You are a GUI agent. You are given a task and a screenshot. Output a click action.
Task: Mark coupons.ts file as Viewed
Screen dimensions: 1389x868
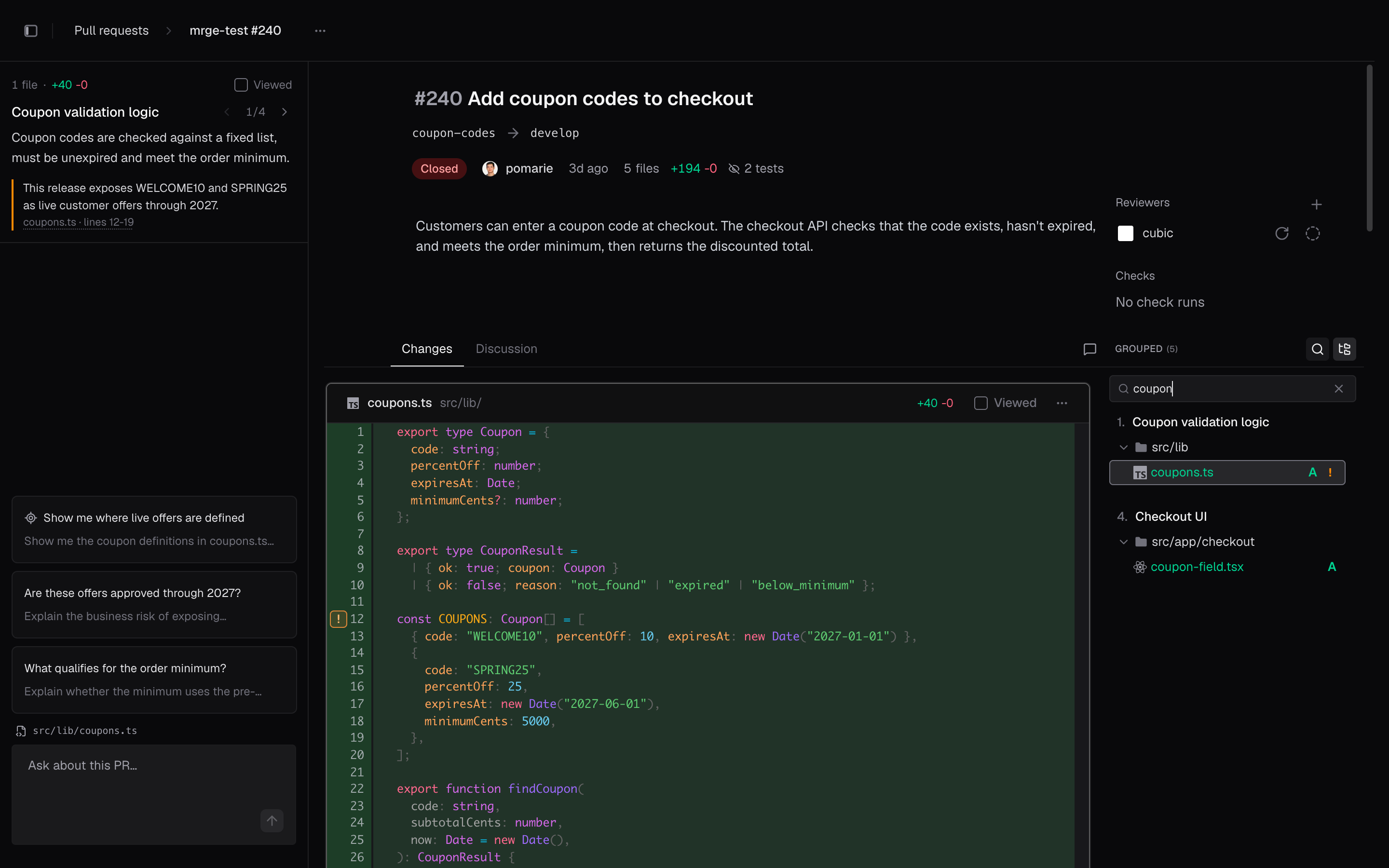[x=981, y=403]
